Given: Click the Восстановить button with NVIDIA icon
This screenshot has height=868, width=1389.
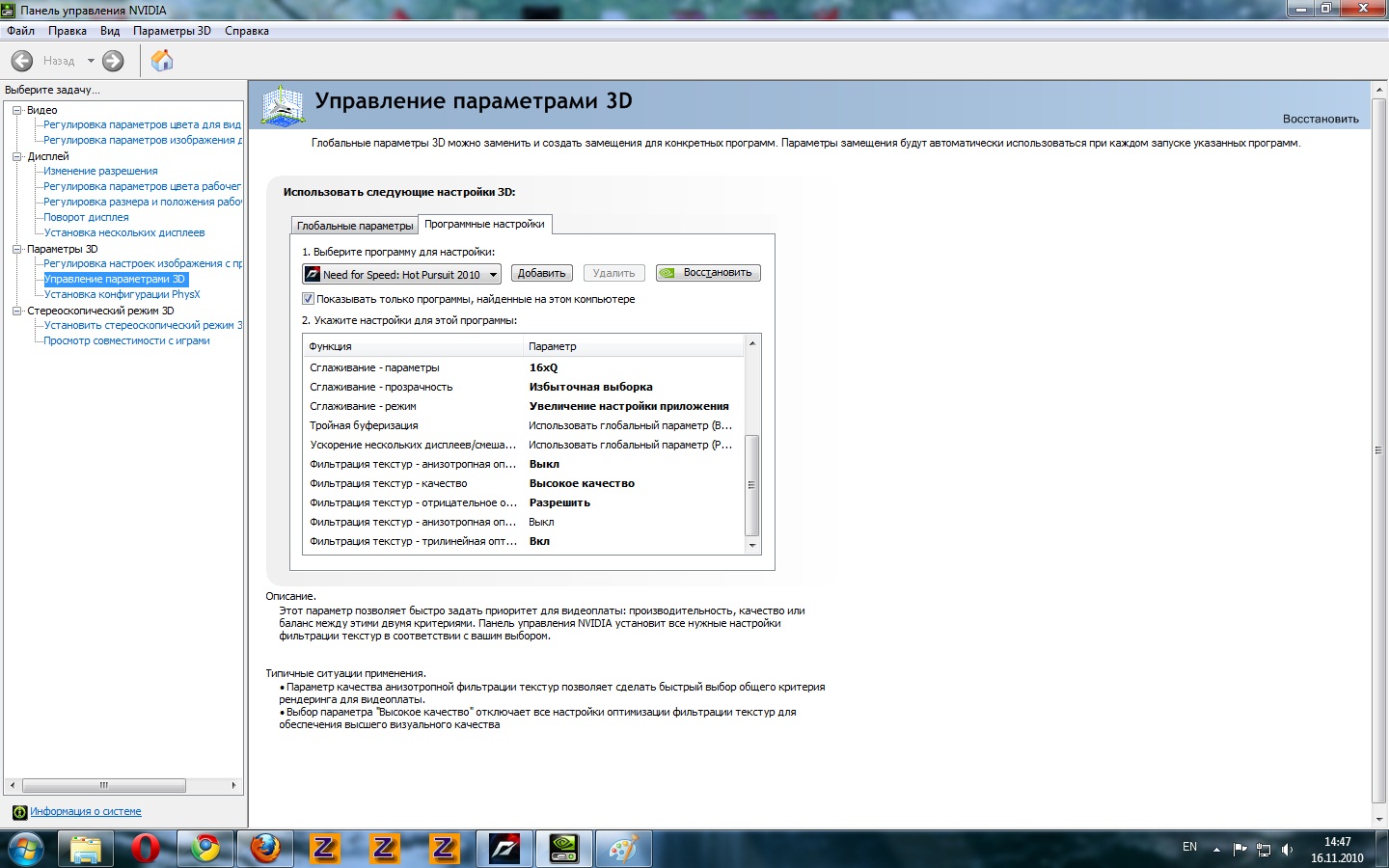Looking at the screenshot, I should click(708, 273).
